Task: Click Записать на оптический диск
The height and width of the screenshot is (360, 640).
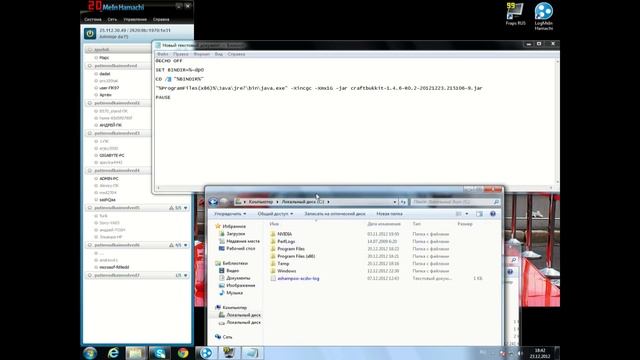Action: (335, 213)
